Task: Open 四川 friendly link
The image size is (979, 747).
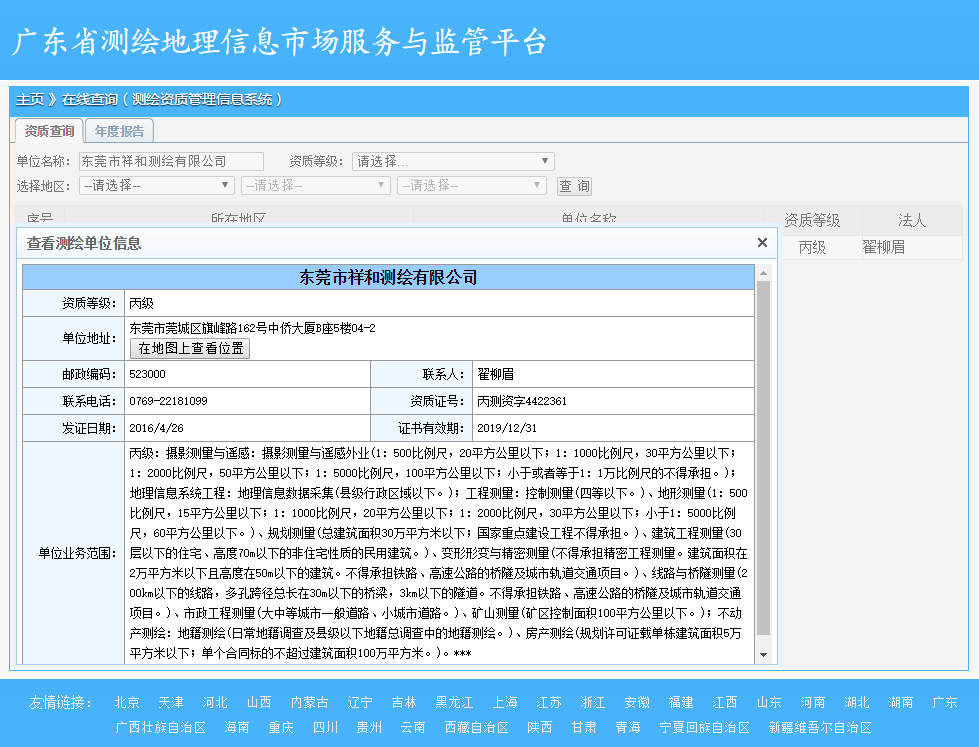Action: (325, 727)
